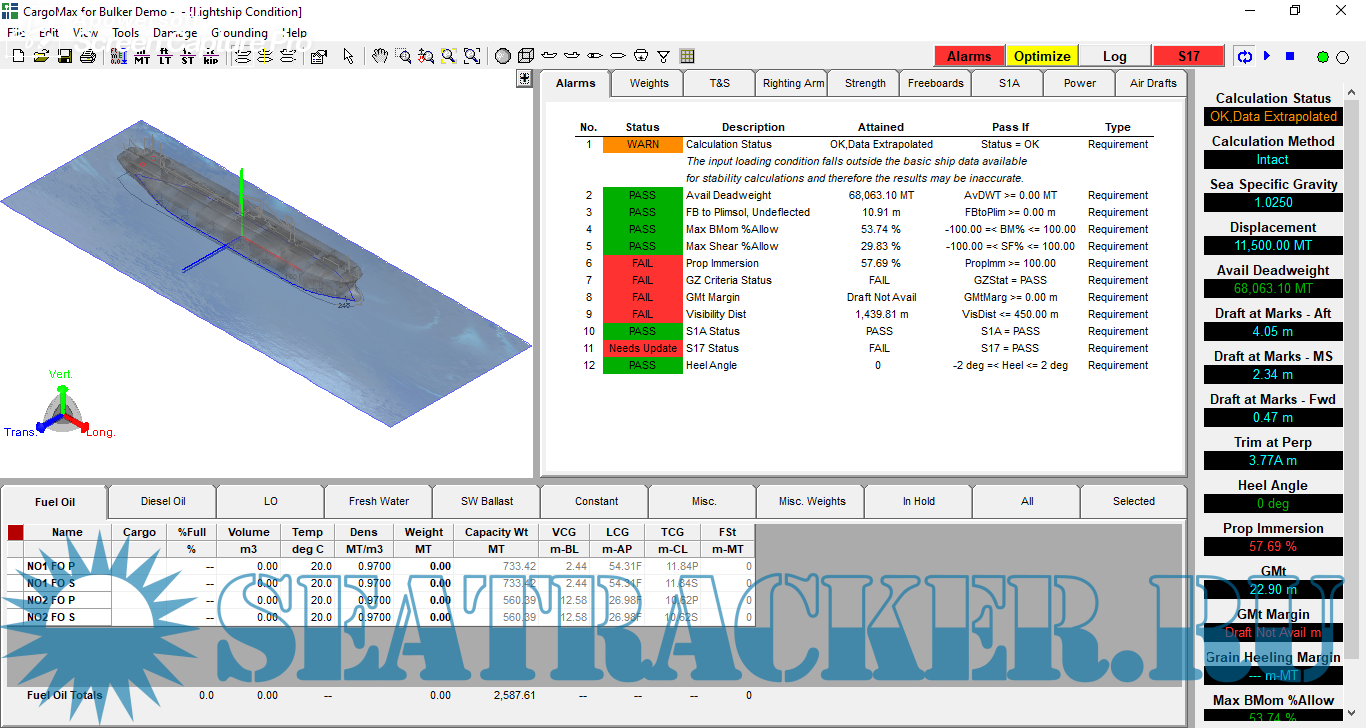Switch to the Righting Arm tab

(x=793, y=83)
